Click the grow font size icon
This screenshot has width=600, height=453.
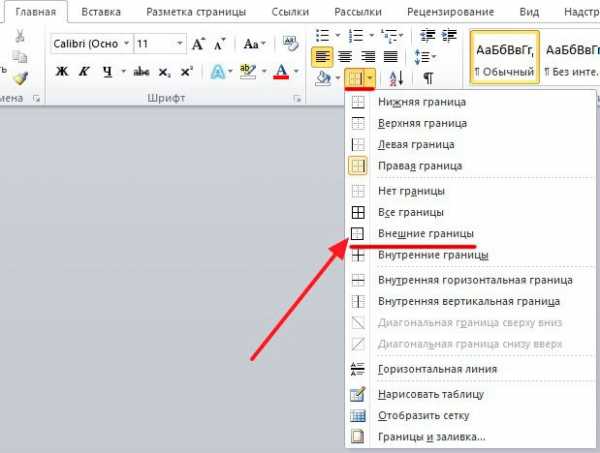click(x=199, y=46)
